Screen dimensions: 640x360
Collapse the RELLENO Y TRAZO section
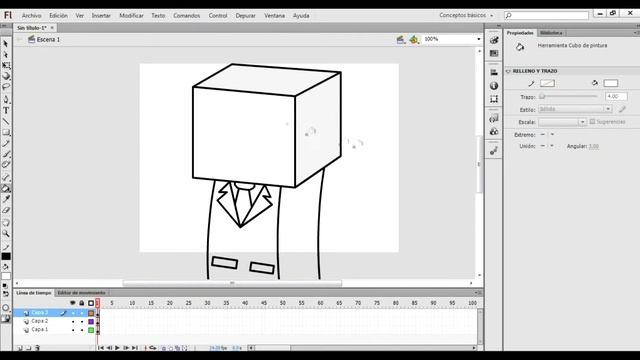point(508,71)
